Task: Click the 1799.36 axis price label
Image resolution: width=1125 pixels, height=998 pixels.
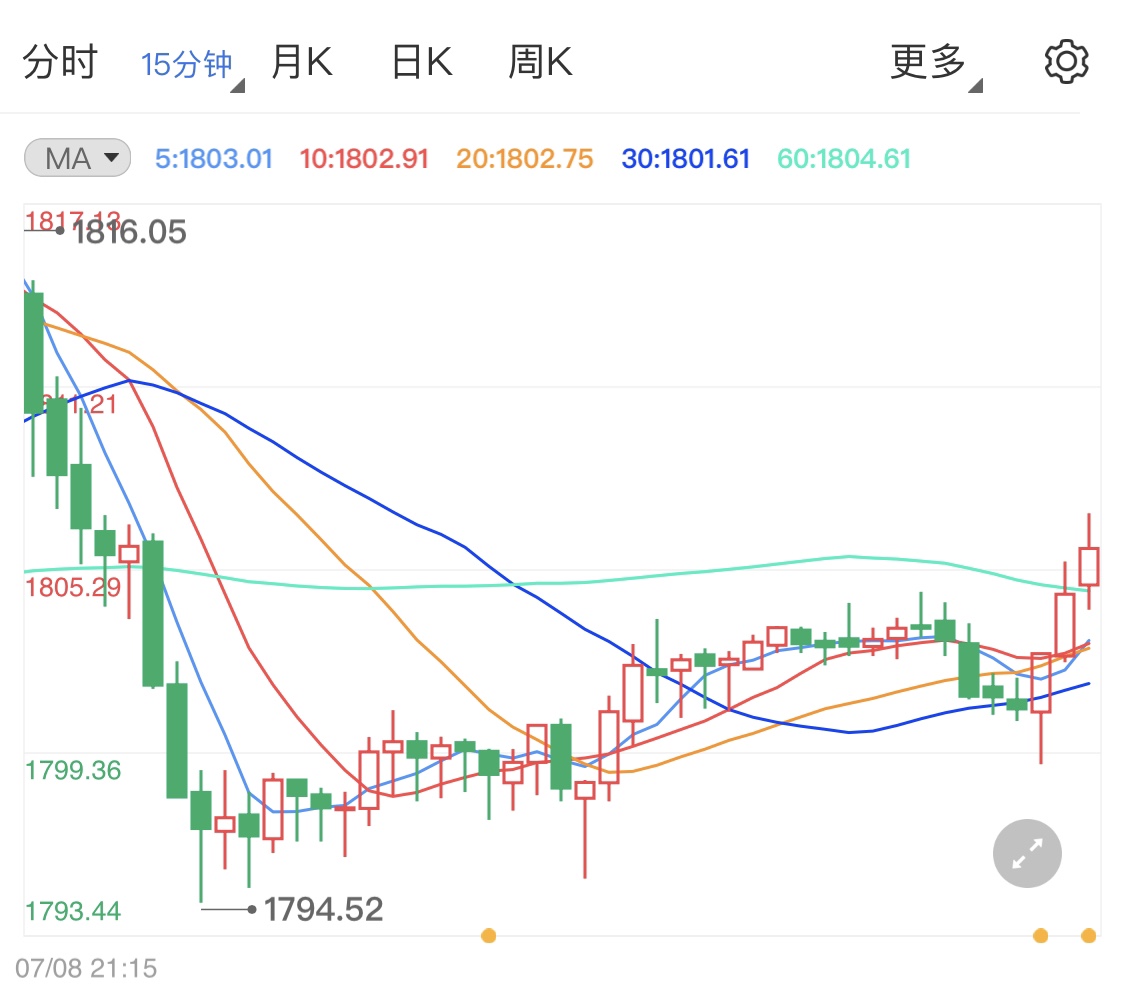Action: coord(73,771)
